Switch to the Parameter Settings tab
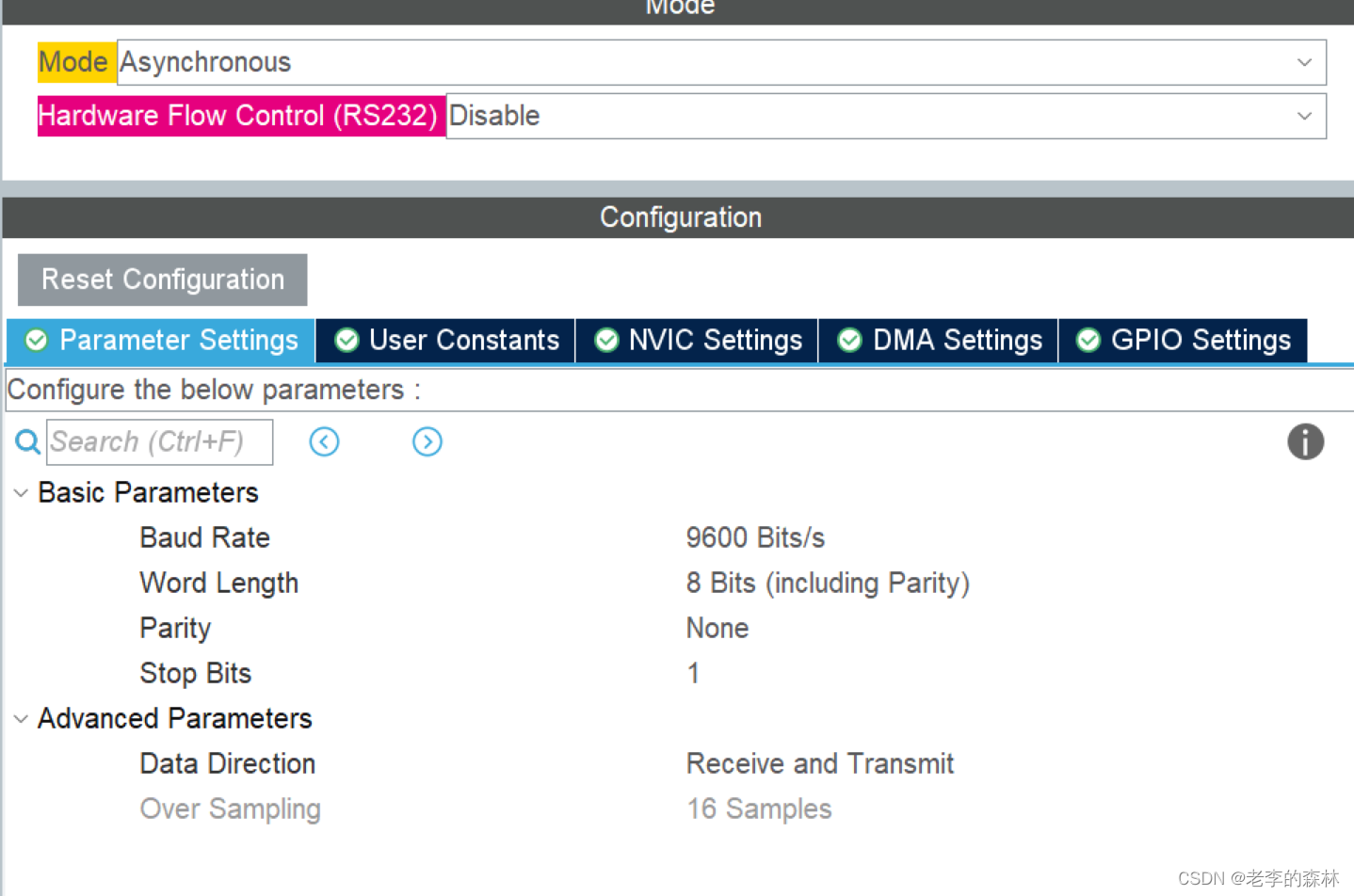Screen dimensions: 1354x896 click(x=161, y=341)
